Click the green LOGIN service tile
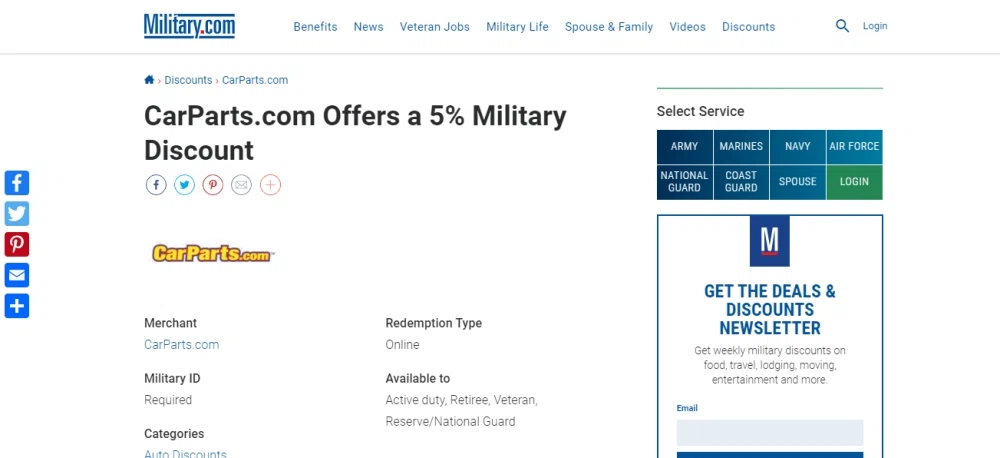This screenshot has height=458, width=1000. pos(855,182)
